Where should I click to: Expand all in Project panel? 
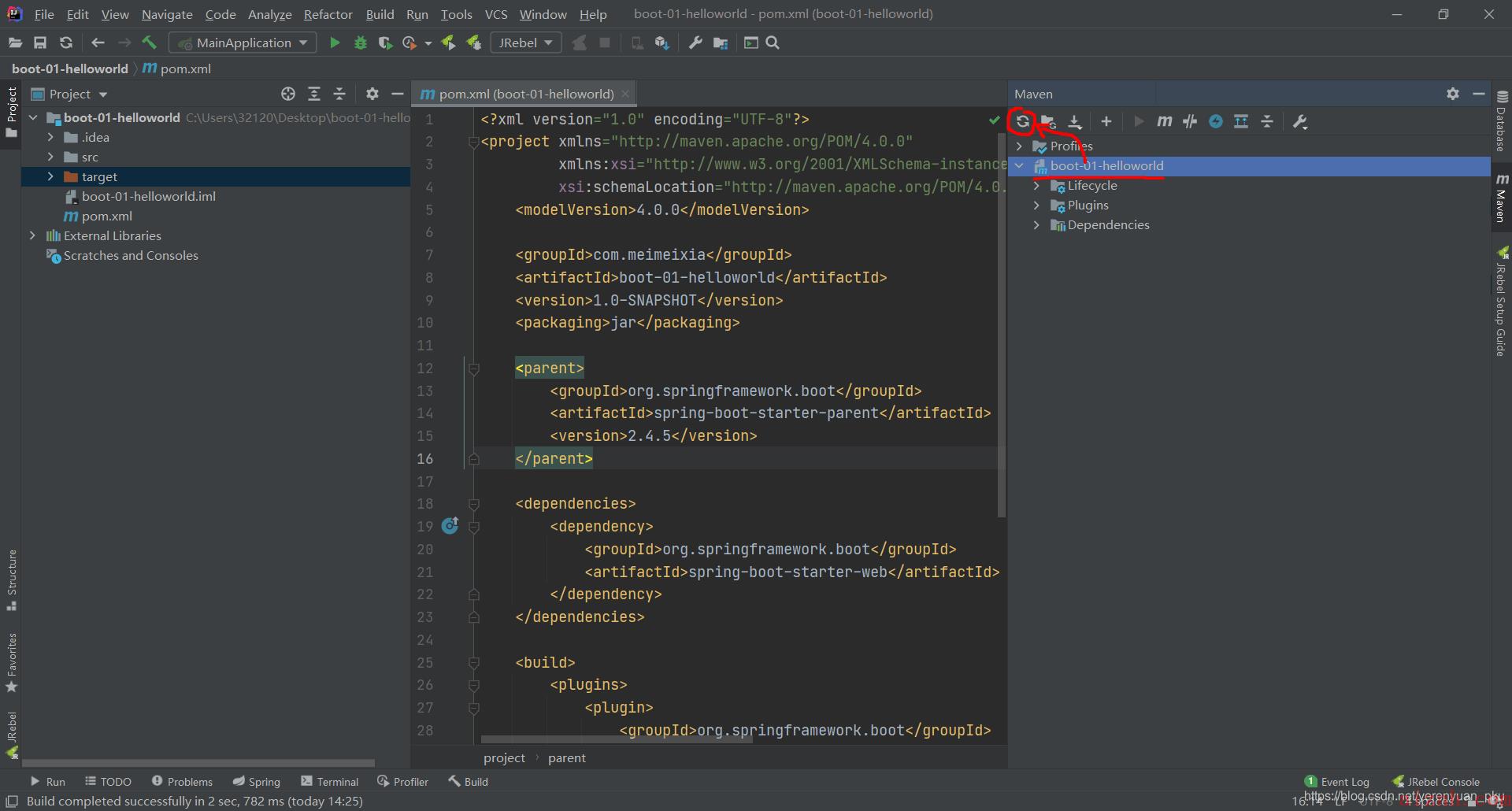pos(314,94)
